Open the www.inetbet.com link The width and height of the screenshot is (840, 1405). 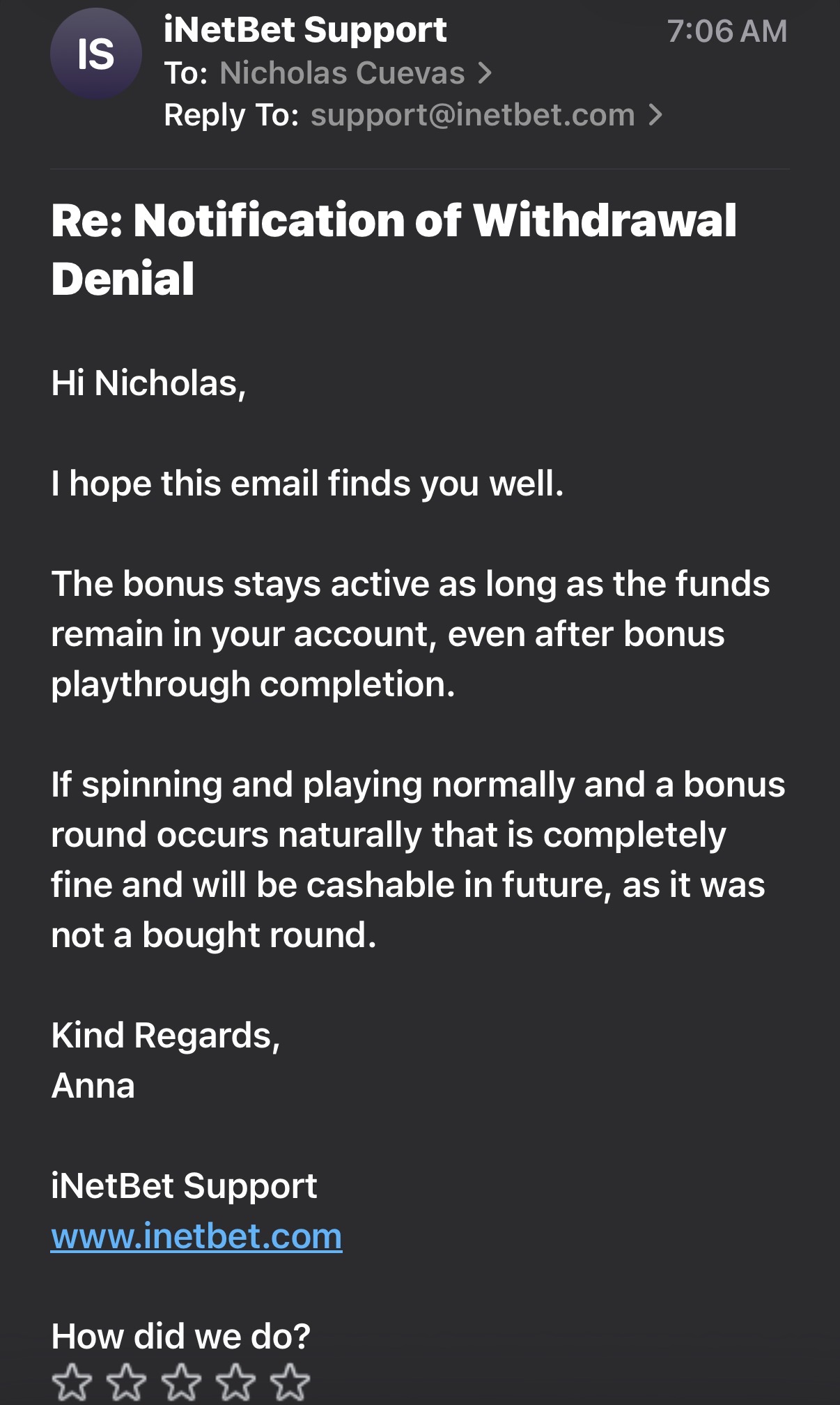click(196, 1236)
